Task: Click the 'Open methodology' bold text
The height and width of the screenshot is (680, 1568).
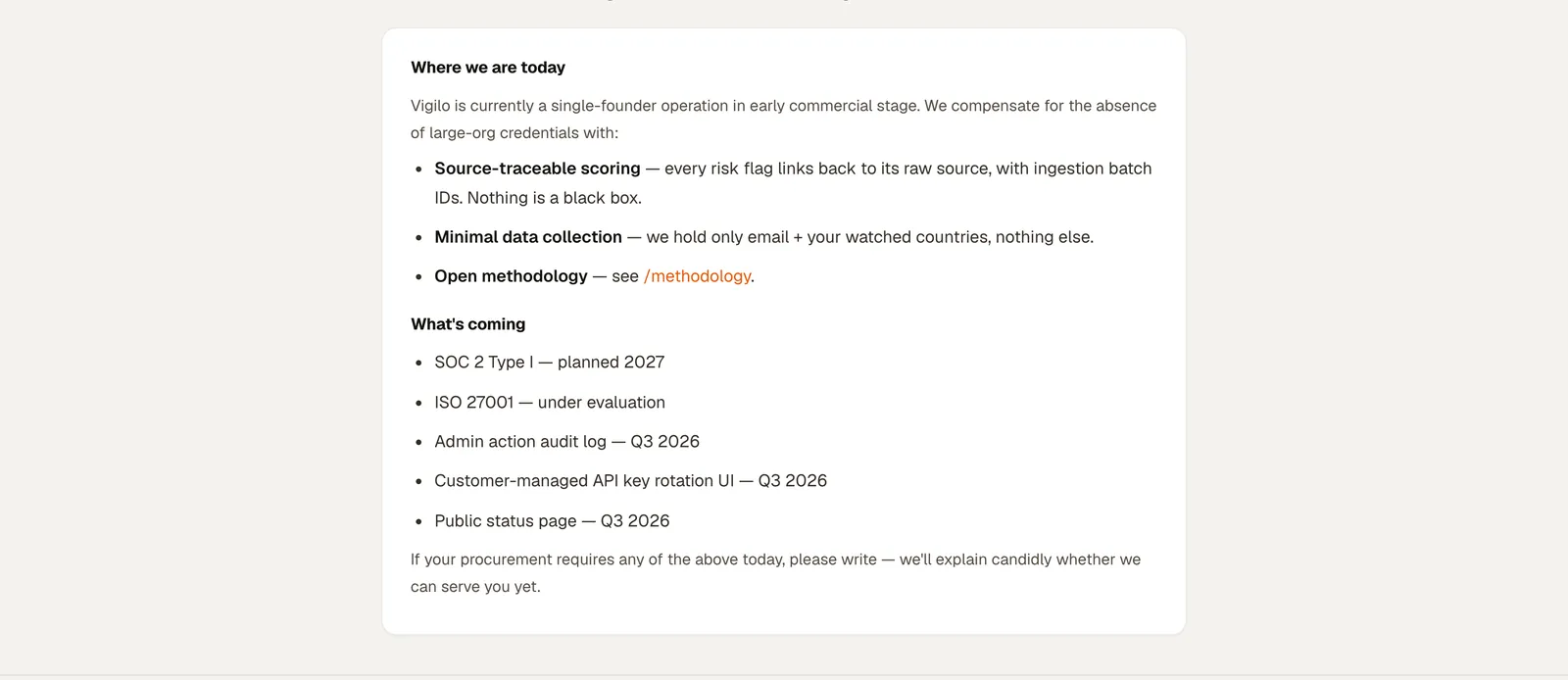Action: coord(511,276)
